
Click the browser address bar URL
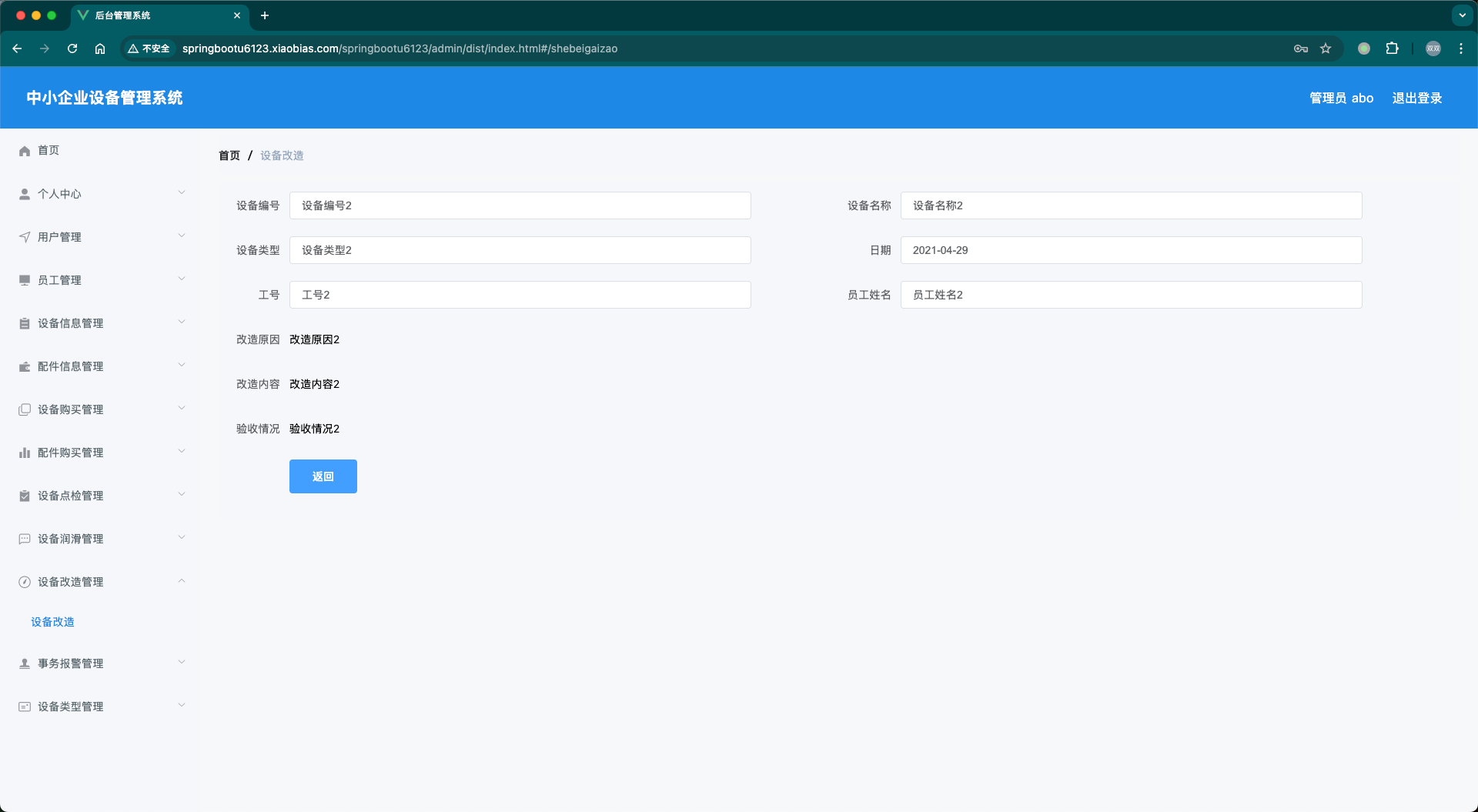(400, 48)
